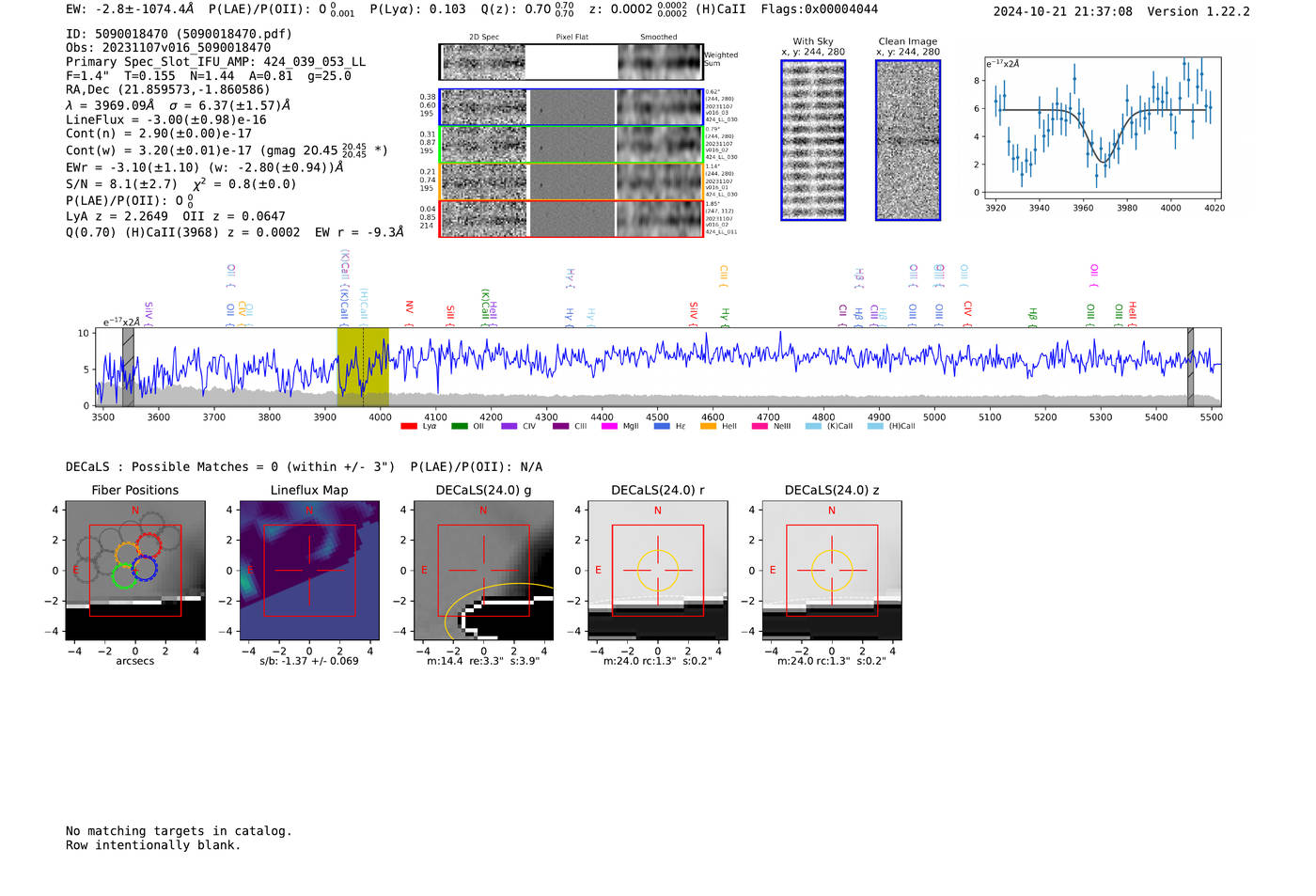The image size is (1316, 896).
Task: Click the 2024-10-21 21:37:08 timestamp
Action: [x=1063, y=12]
